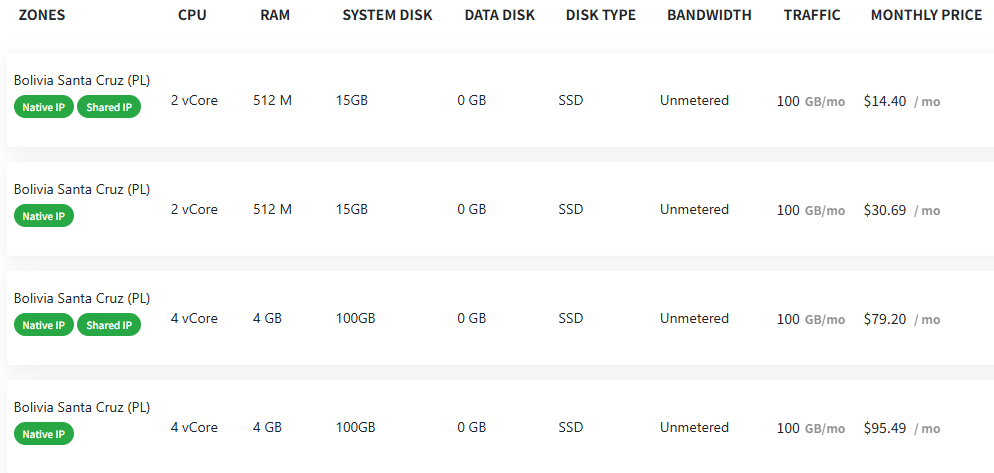The height and width of the screenshot is (473, 994).
Task: Click the TRAFFIC column header
Action: pyautogui.click(x=812, y=16)
